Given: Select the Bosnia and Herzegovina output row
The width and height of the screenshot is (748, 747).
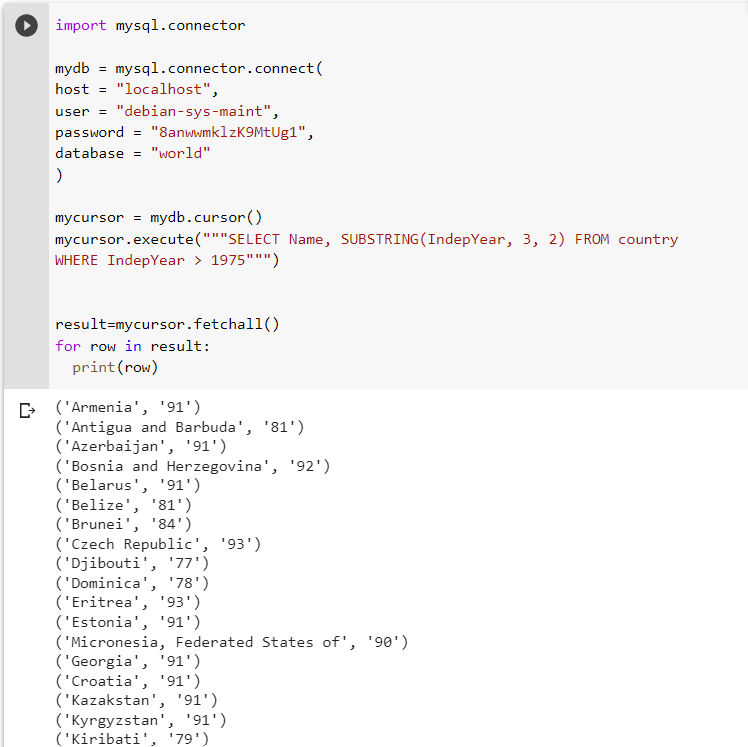Looking at the screenshot, I should click(193, 466).
